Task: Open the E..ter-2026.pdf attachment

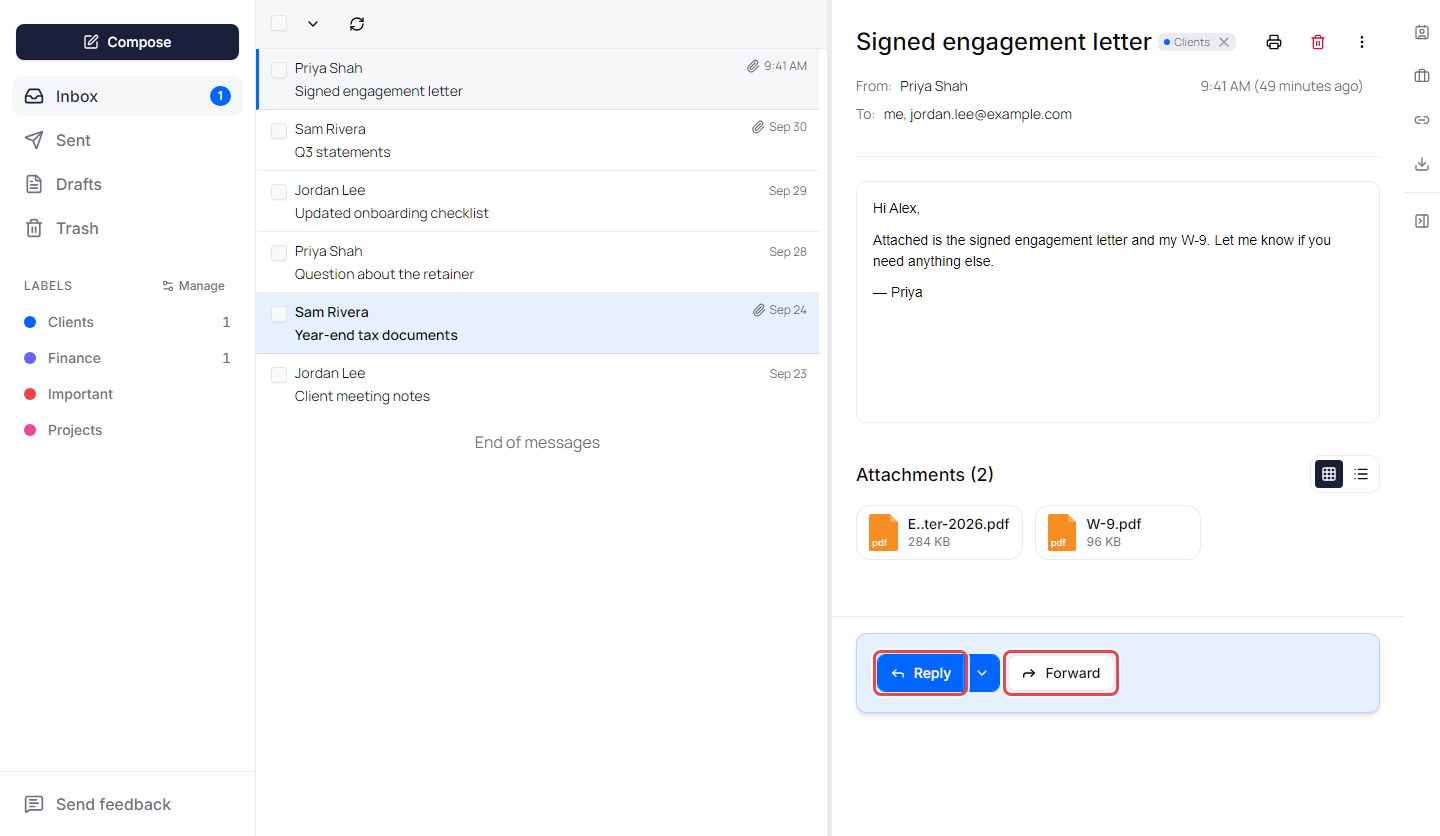Action: tap(939, 532)
